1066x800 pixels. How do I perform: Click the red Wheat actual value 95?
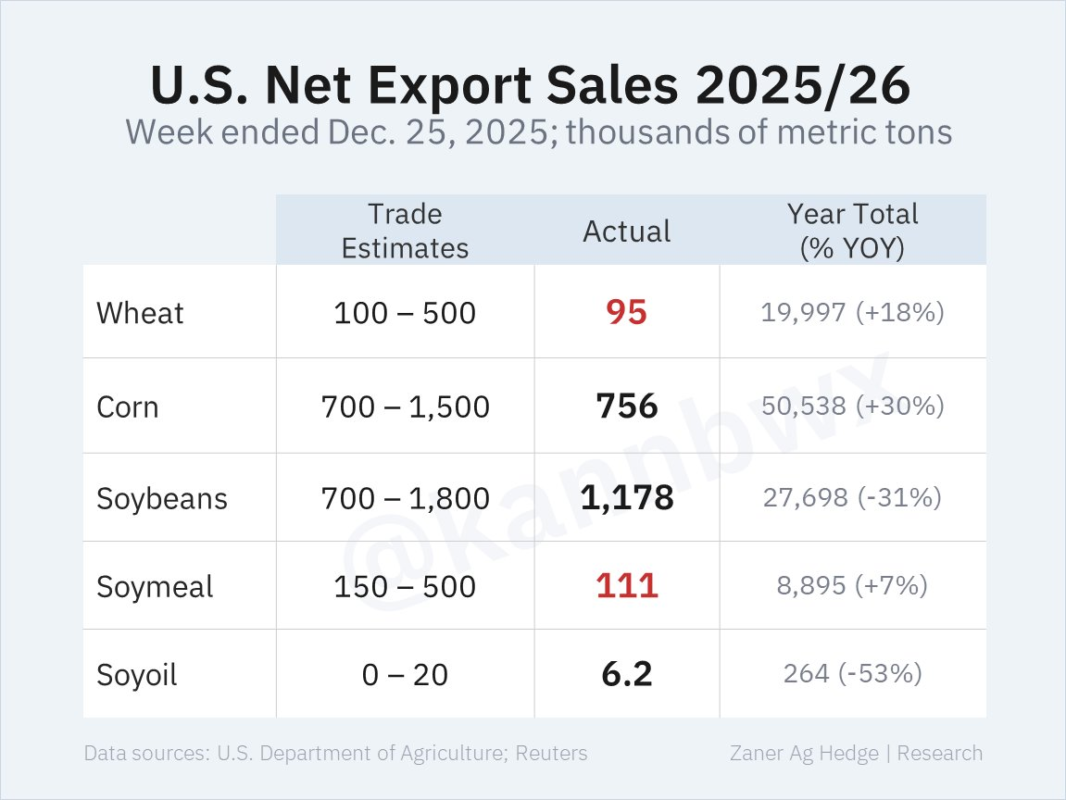(x=627, y=313)
